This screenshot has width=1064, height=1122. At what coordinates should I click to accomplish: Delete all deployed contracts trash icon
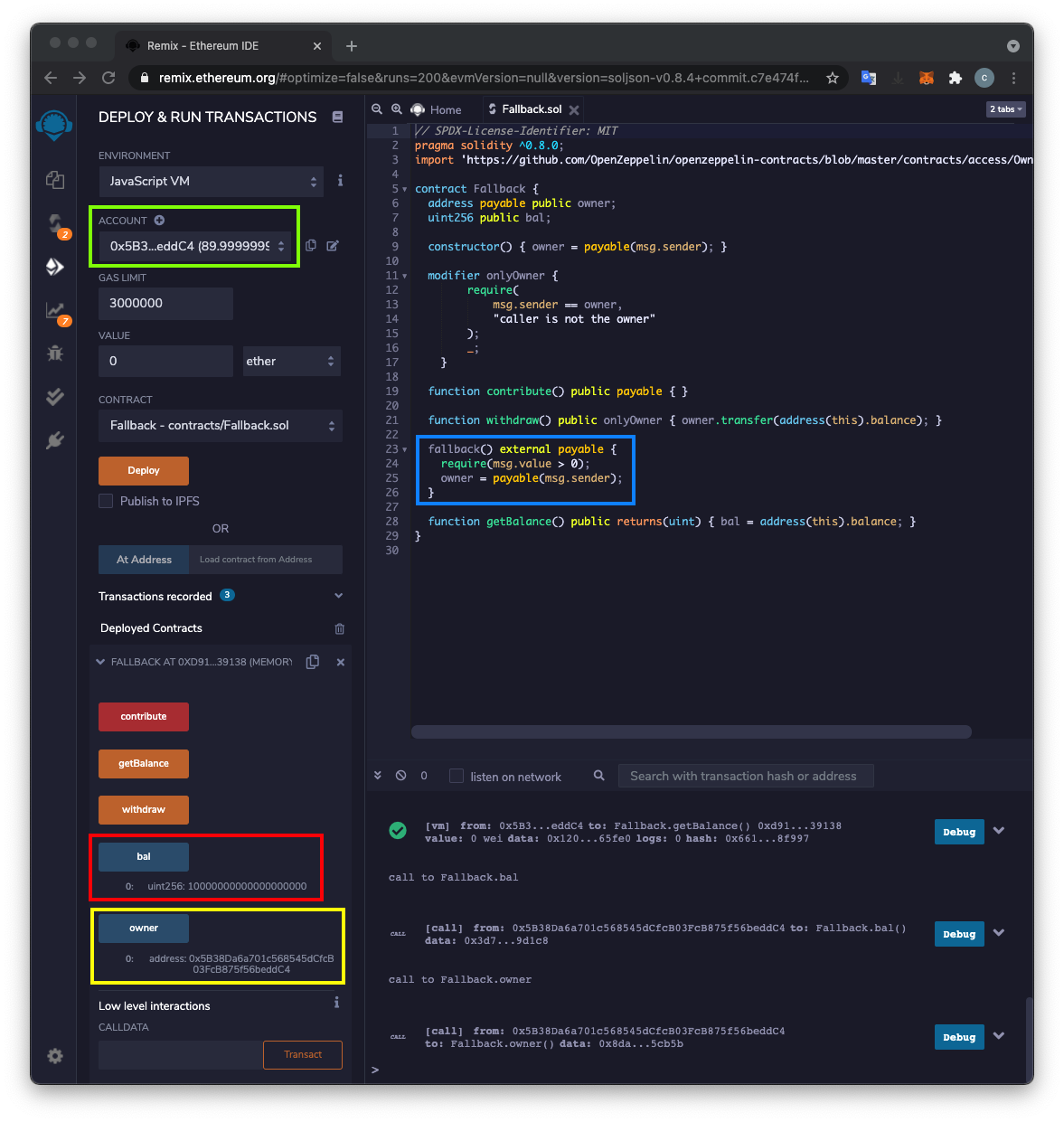340,628
